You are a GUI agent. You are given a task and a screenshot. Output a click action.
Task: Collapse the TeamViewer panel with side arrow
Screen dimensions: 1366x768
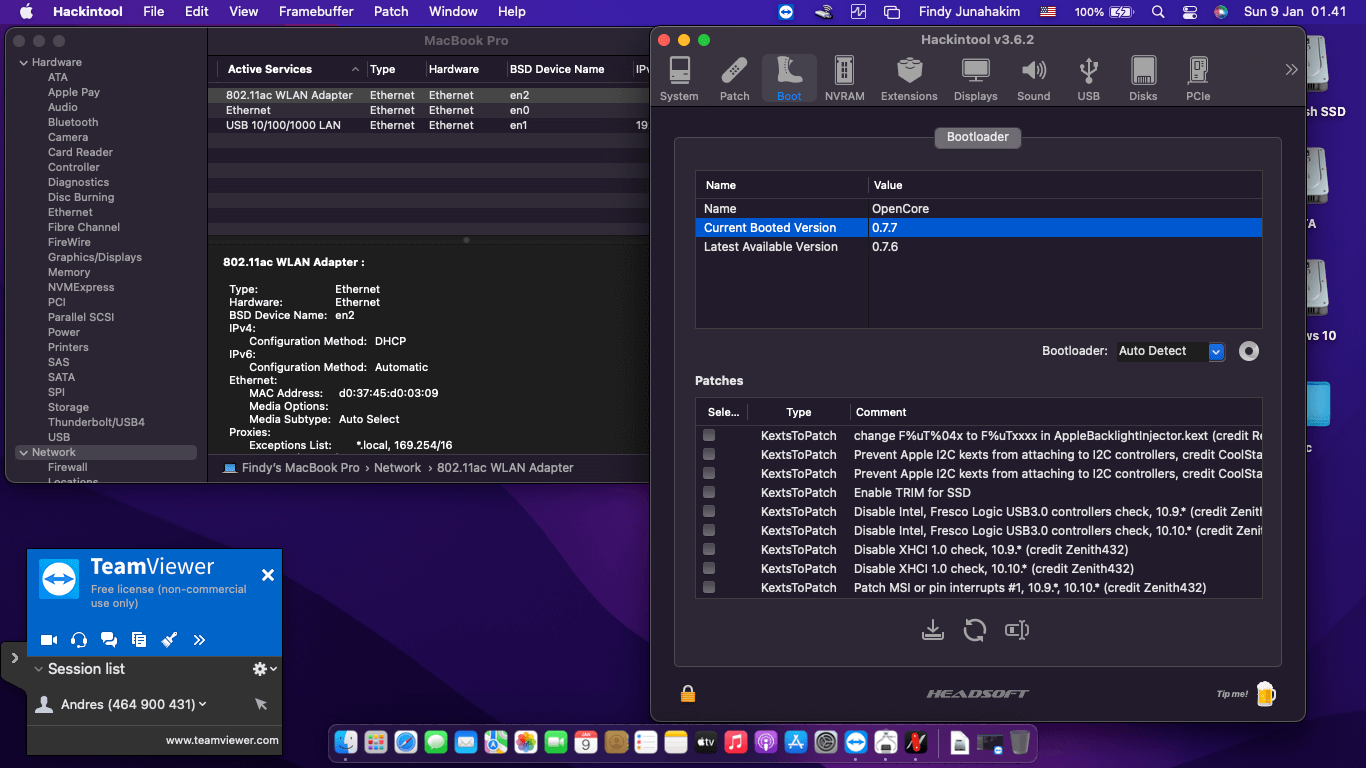tap(14, 657)
